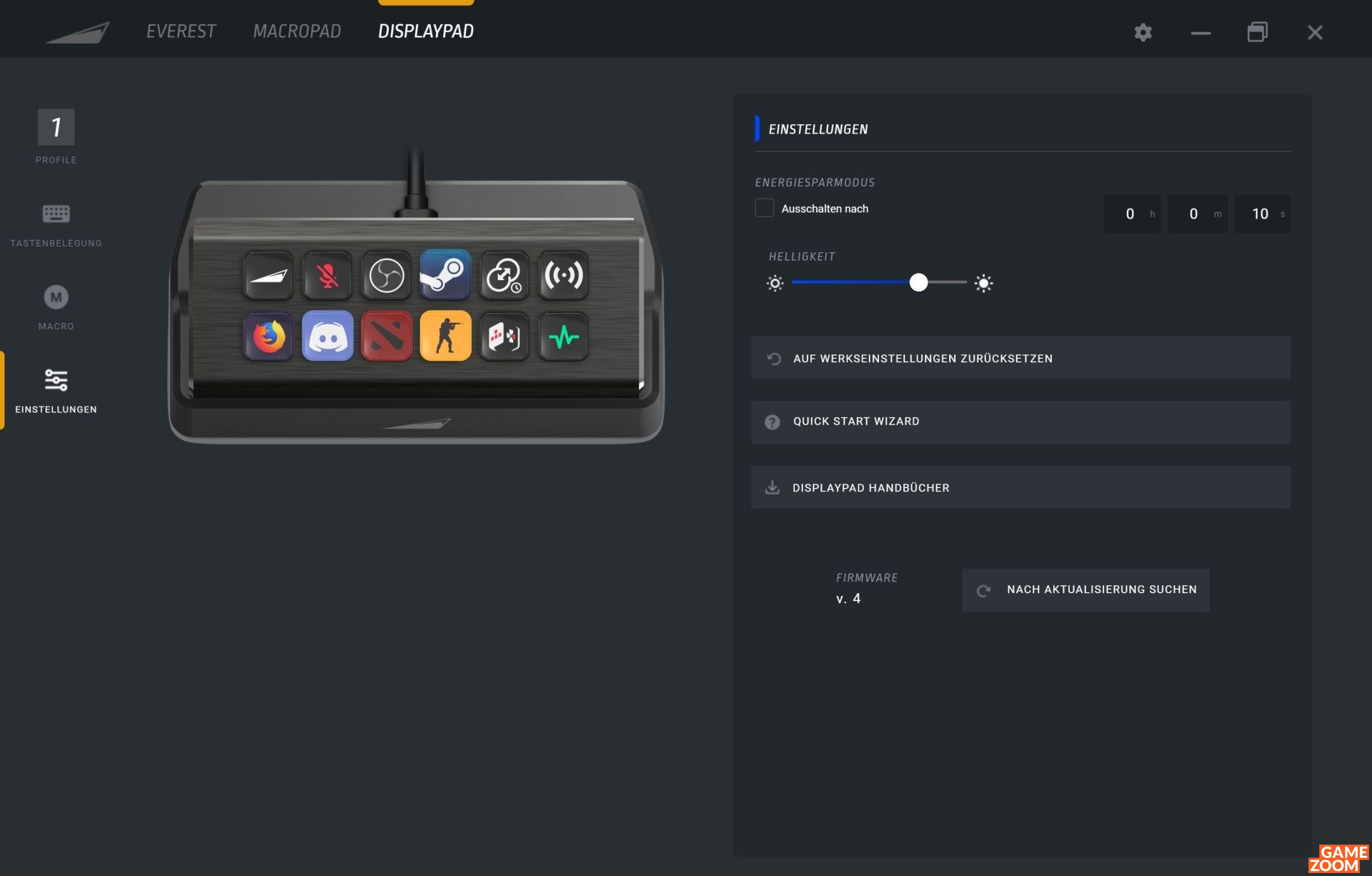This screenshot has height=876, width=1372.
Task: Enable the Ausschalten nach checkbox
Action: click(765, 208)
